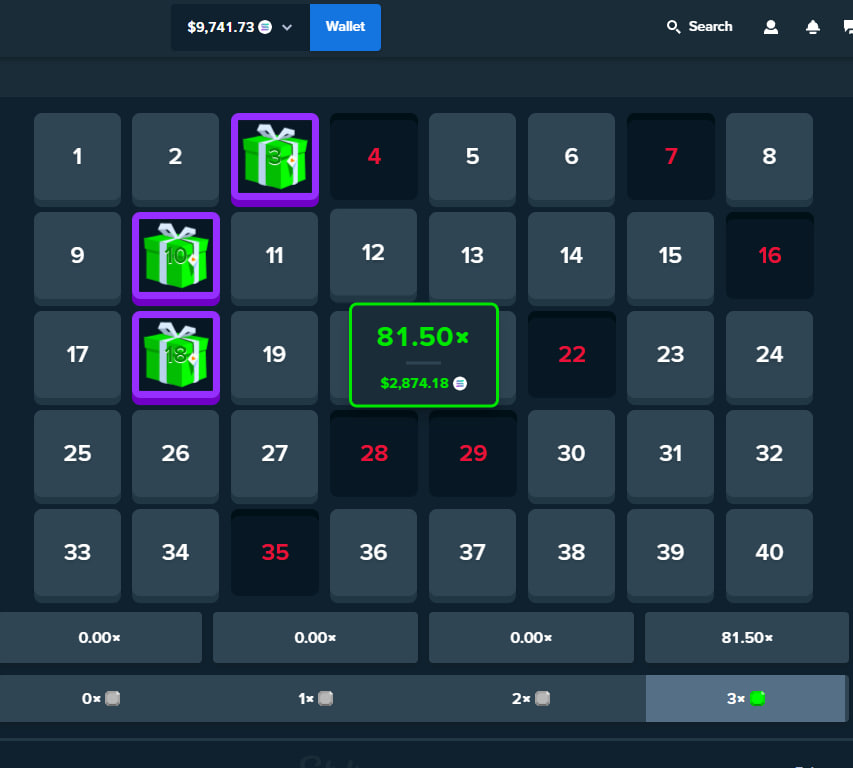Image resolution: width=853 pixels, height=768 pixels.
Task: Open the Wallet
Action: [x=345, y=27]
